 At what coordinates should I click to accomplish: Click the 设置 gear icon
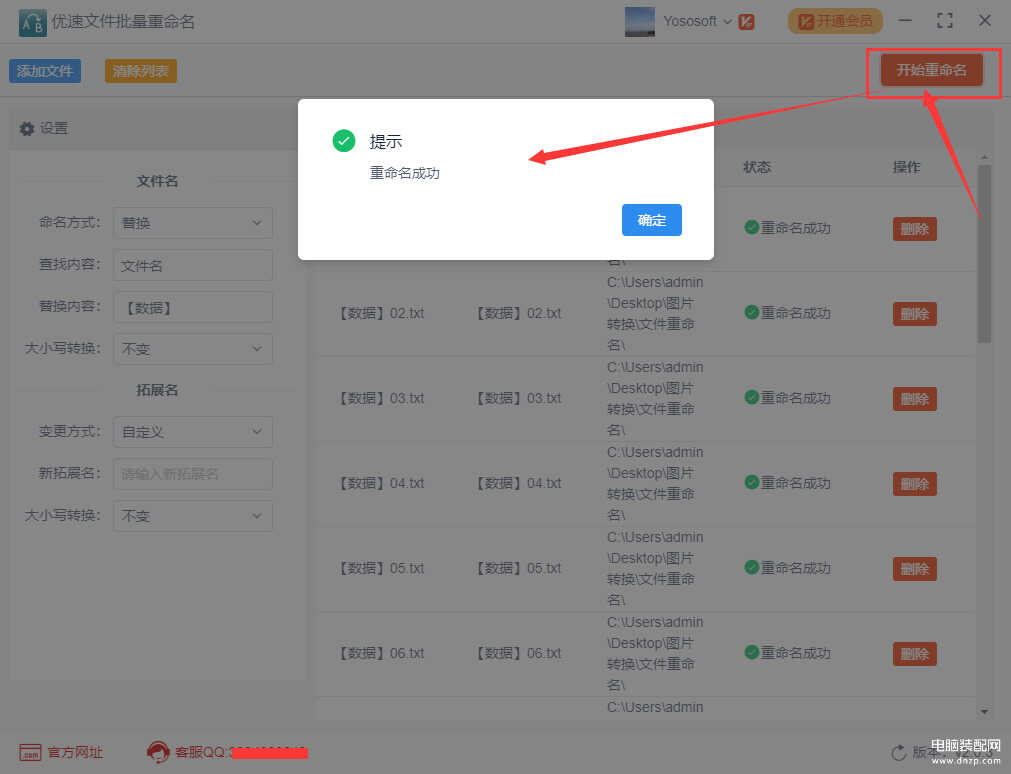coord(27,129)
